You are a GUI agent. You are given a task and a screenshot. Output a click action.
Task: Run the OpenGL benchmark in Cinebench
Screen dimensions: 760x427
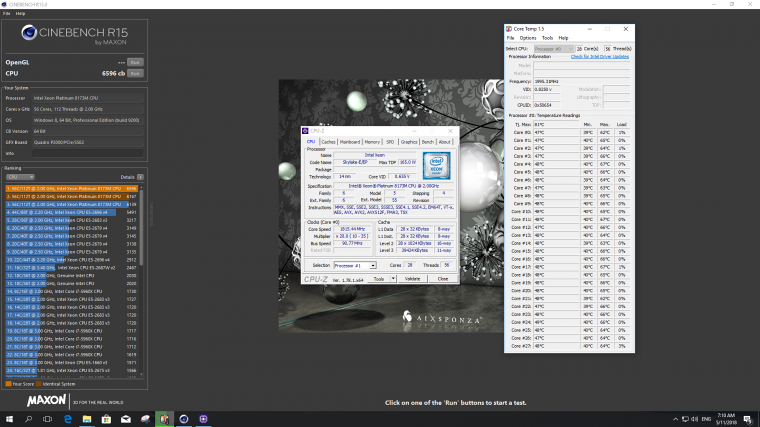click(135, 63)
